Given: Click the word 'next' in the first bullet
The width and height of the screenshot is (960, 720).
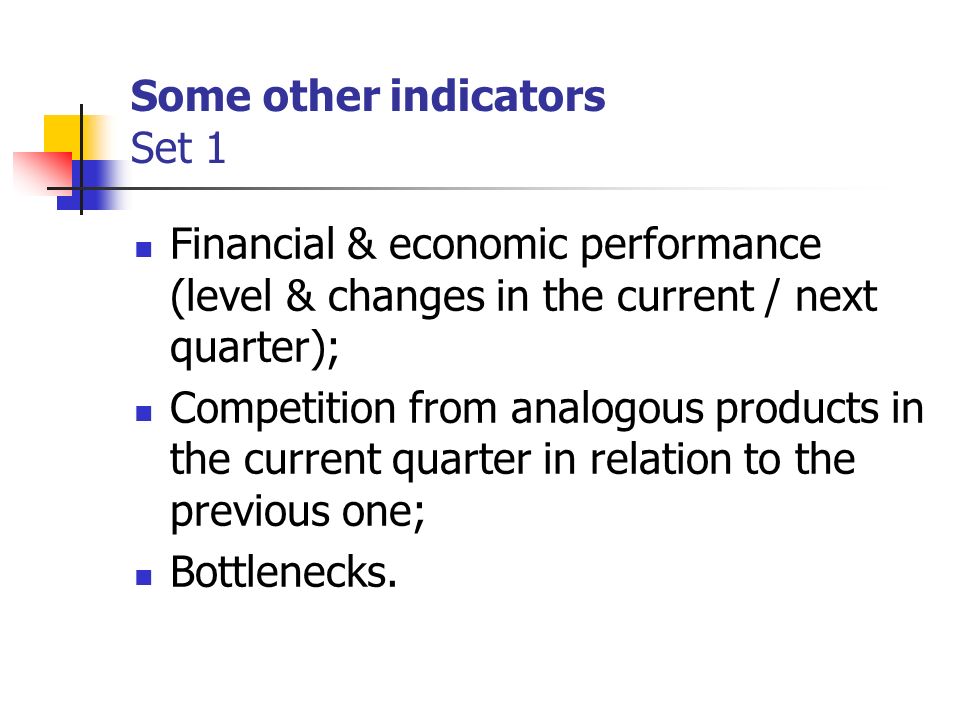Looking at the screenshot, I should click(836, 297).
